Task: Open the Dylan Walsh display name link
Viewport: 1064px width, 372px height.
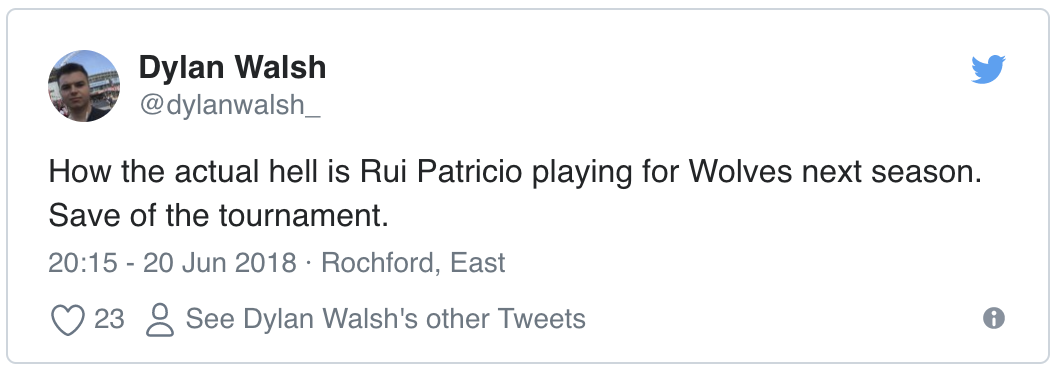Action: 232,67
